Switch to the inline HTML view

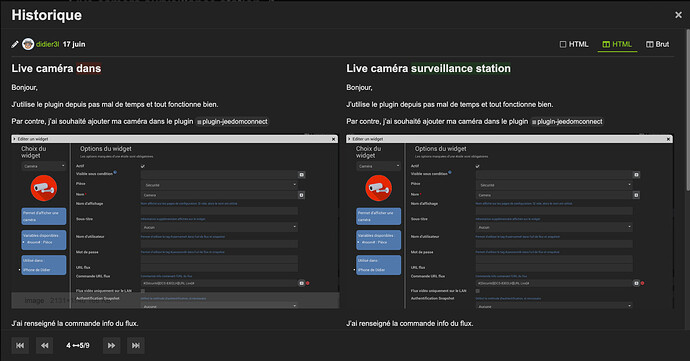(x=574, y=44)
